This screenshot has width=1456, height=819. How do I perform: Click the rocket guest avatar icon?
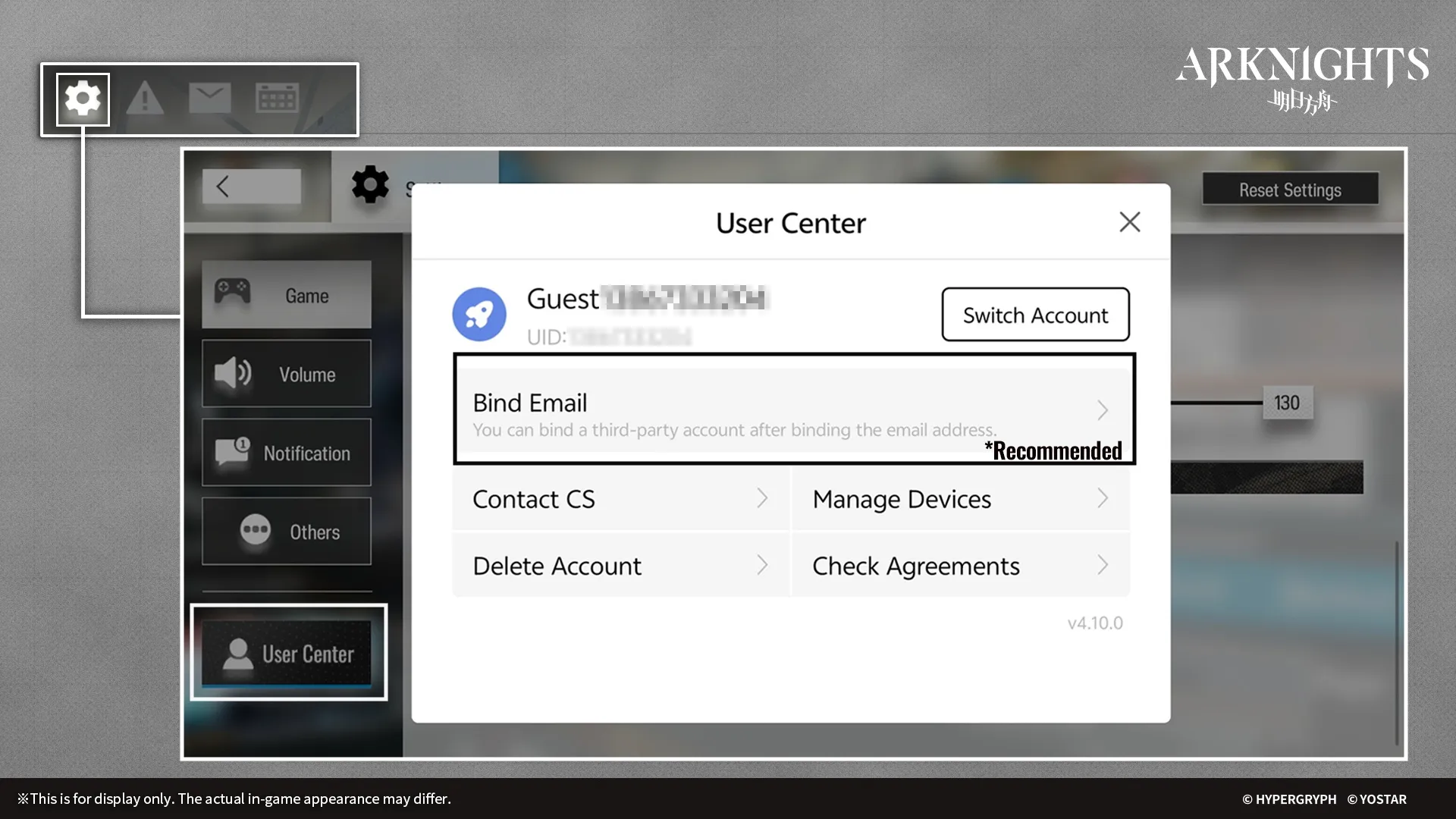click(x=479, y=313)
